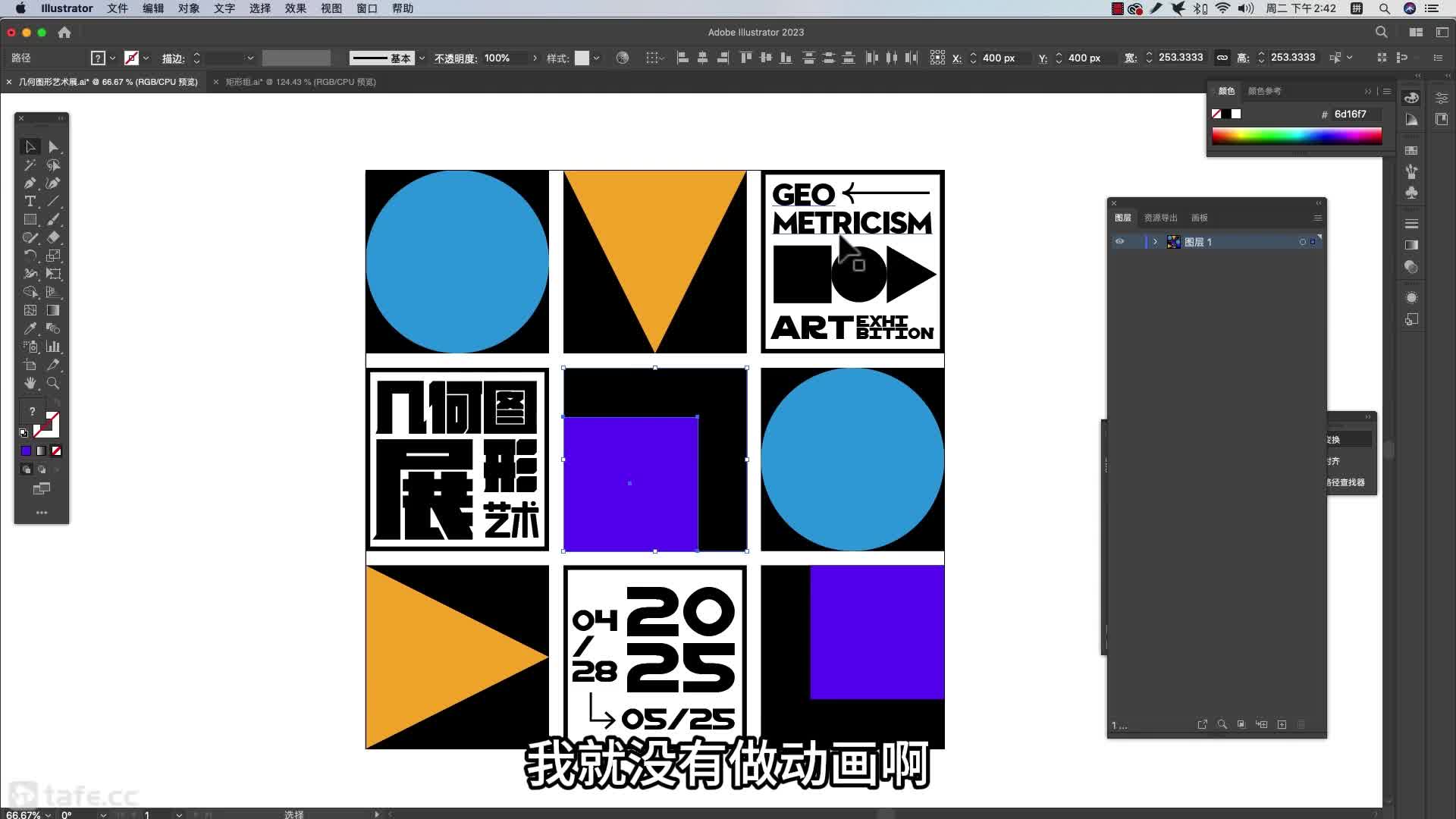This screenshot has height=819, width=1456.
Task: Click the 图层 1 target circle
Action: [x=1302, y=242]
